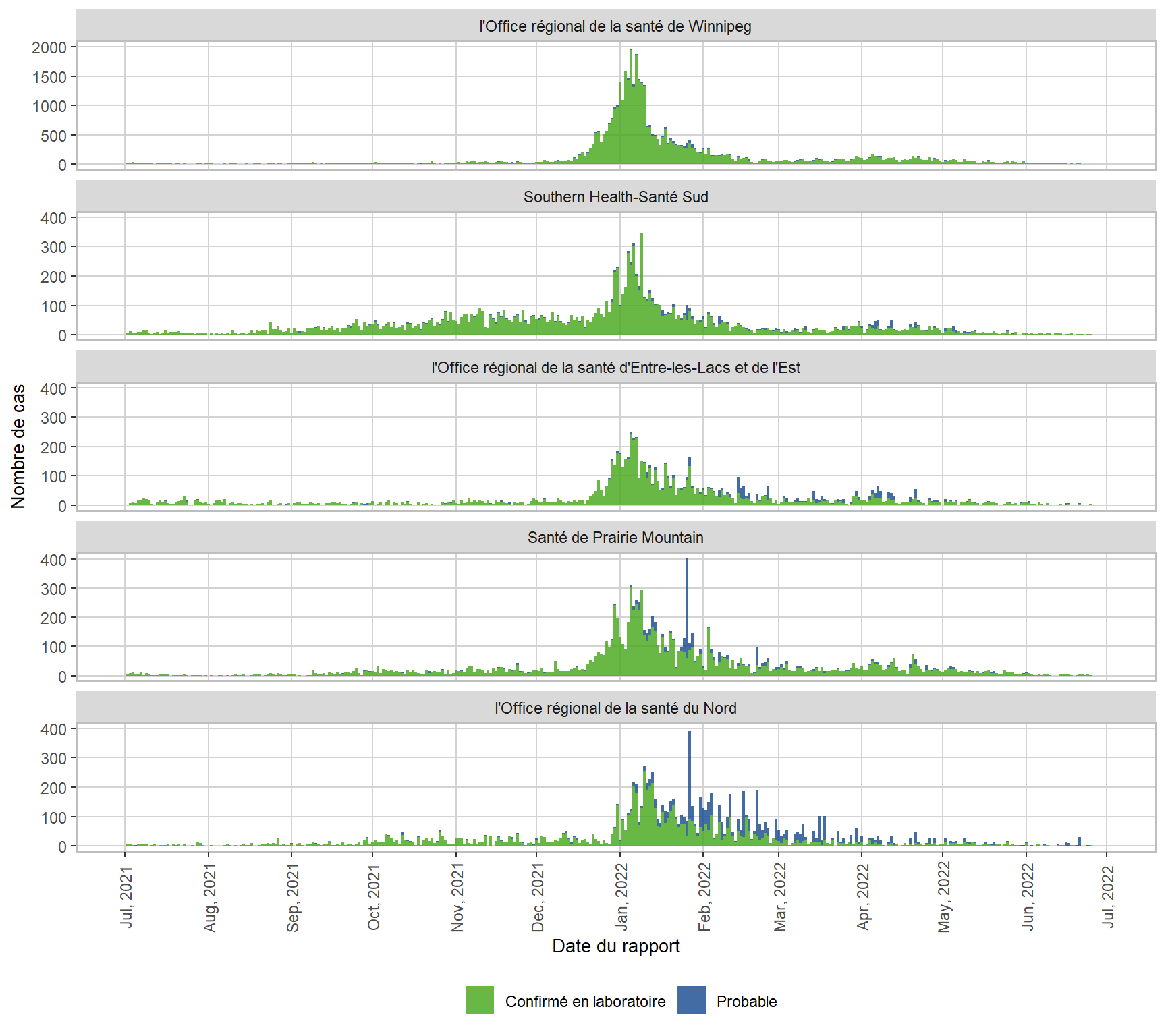Select the "Probable" legend text label
This screenshot has height=1036, width=1166.
pyautogui.click(x=746, y=1002)
